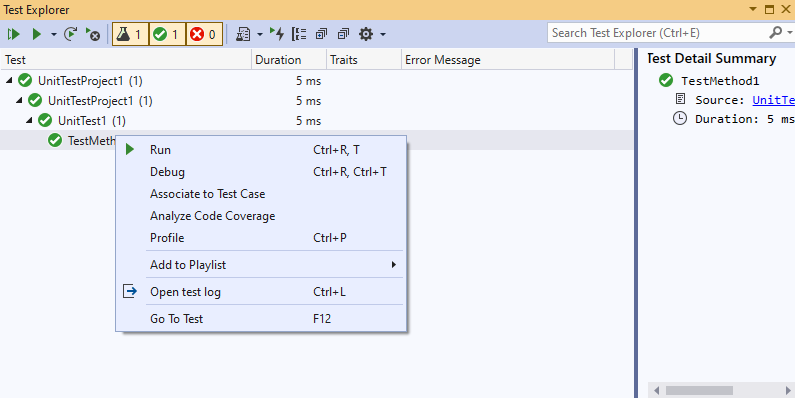Click the TestMethod1 passed icon in summary

pyautogui.click(x=666, y=80)
